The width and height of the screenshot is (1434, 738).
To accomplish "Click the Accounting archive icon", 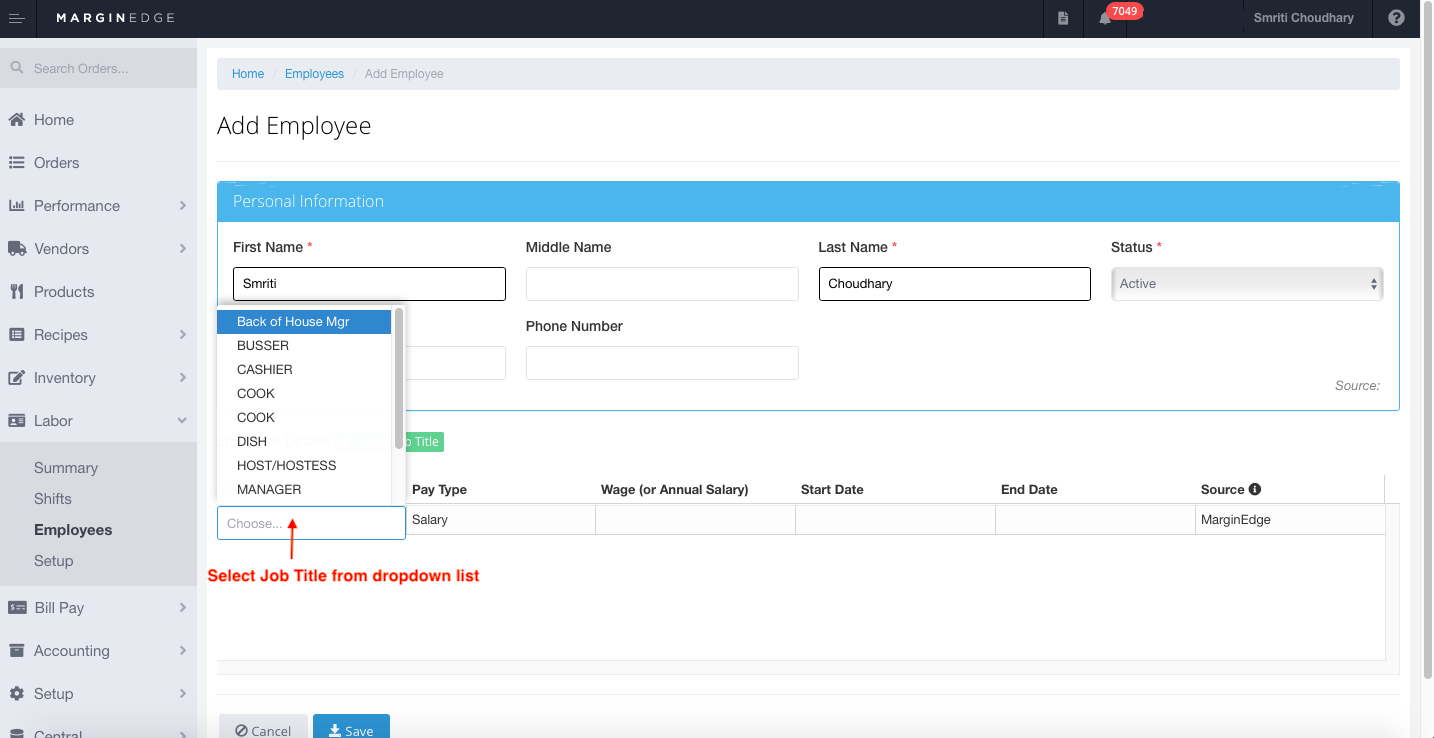I will point(16,651).
